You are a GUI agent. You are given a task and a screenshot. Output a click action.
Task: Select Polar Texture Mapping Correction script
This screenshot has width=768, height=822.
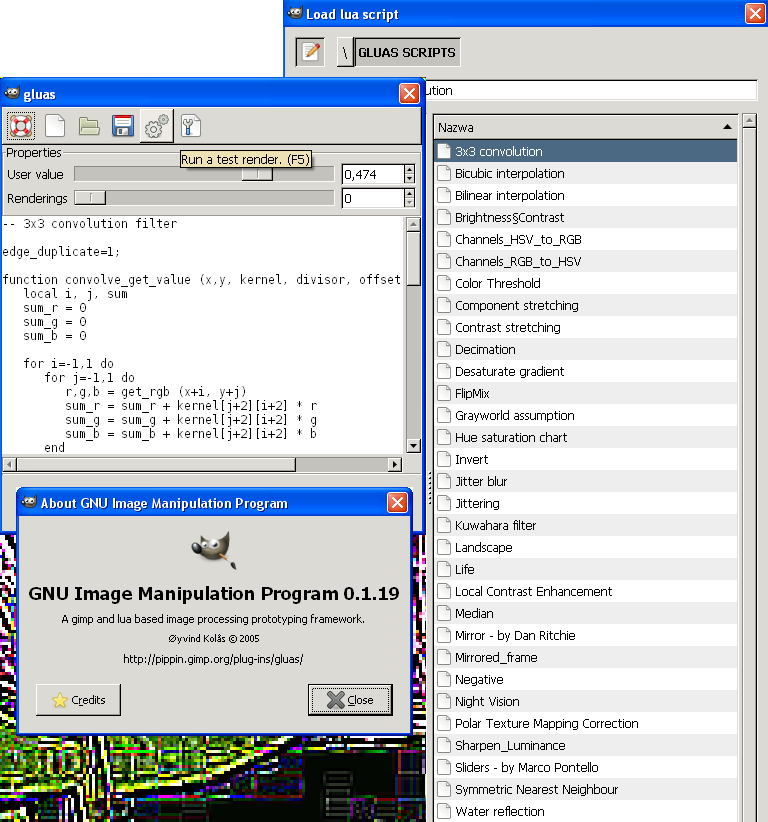585,724
